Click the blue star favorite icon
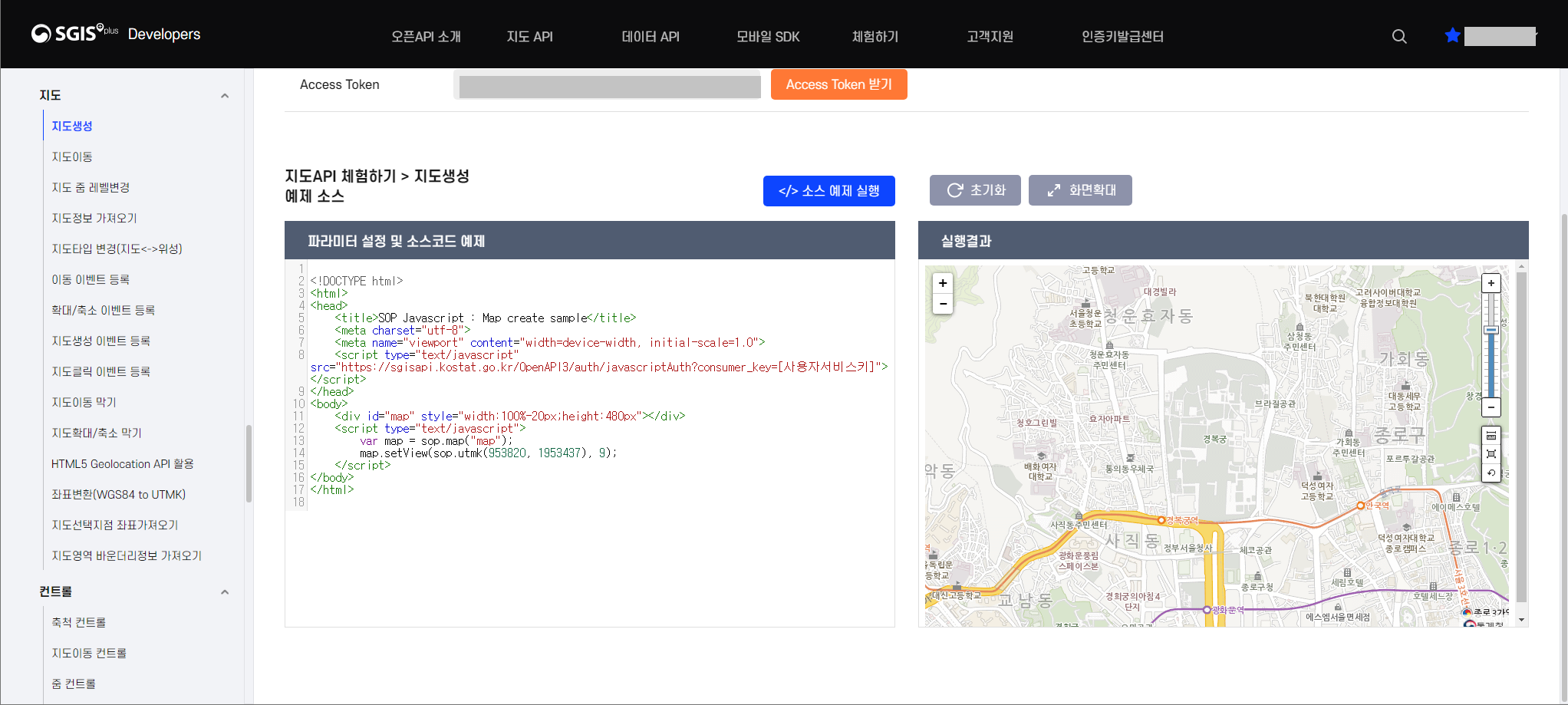This screenshot has height=705, width=1568. (x=1452, y=35)
